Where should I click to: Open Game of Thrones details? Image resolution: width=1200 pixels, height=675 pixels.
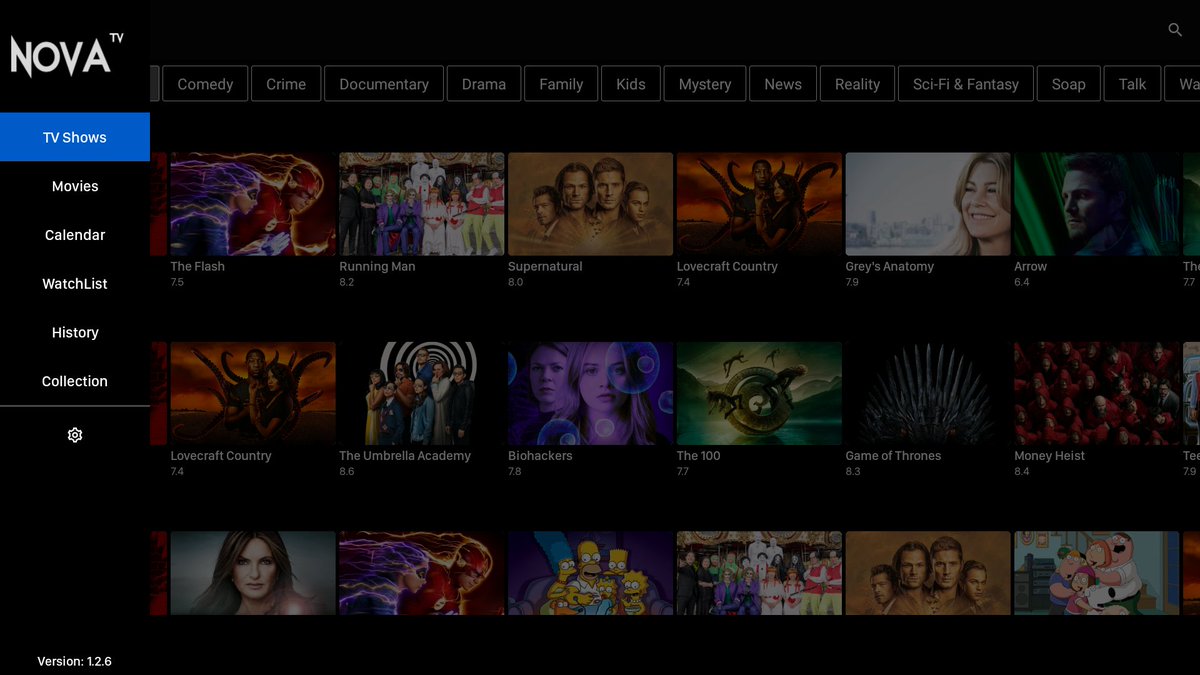[927, 393]
